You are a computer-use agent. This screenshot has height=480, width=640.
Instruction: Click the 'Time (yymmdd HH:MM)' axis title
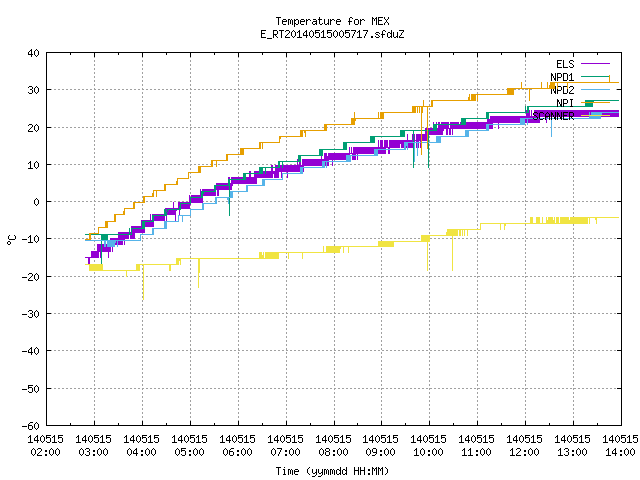(332, 471)
